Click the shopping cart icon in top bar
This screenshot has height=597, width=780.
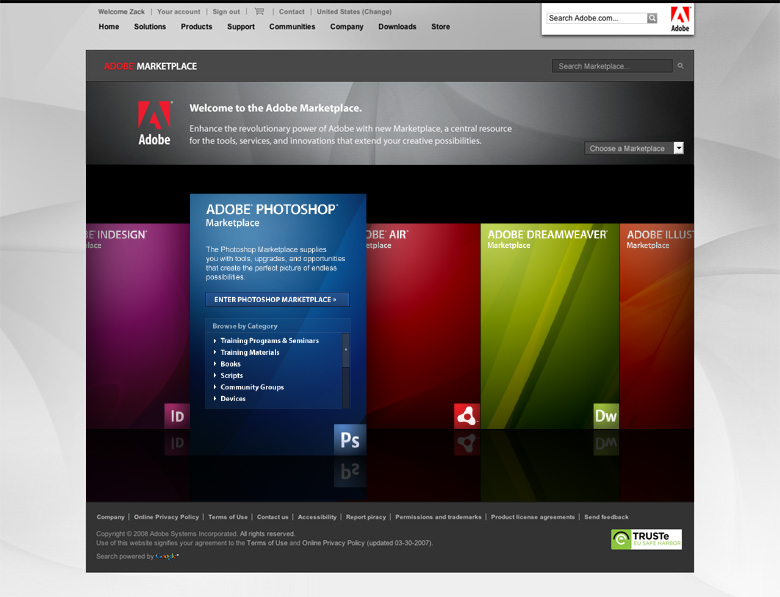point(259,11)
